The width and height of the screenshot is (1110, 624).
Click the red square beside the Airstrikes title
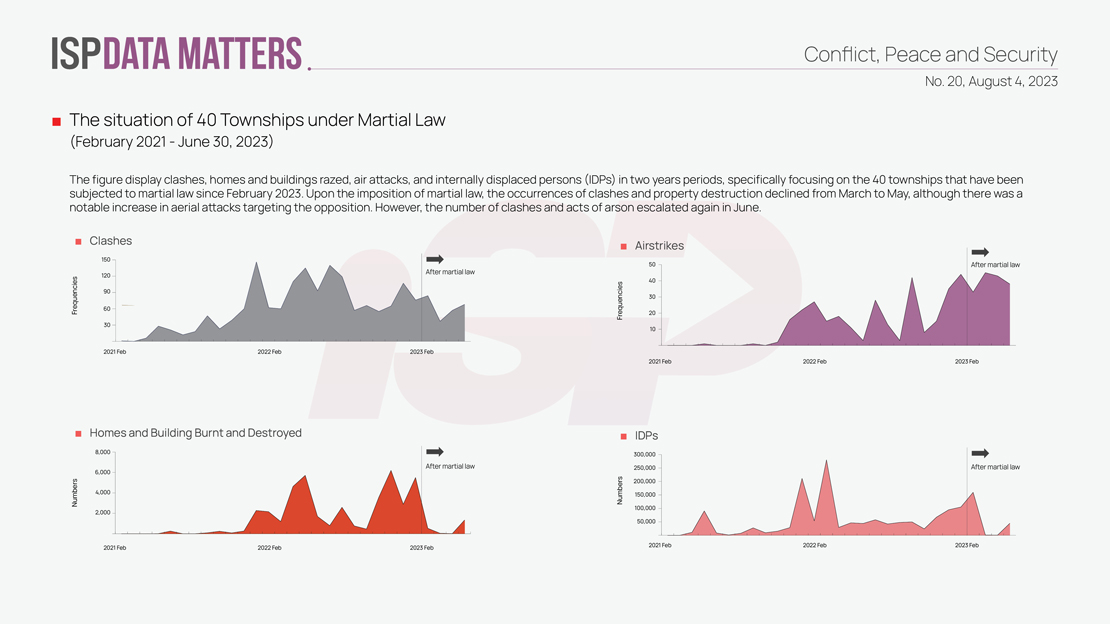tap(623, 246)
